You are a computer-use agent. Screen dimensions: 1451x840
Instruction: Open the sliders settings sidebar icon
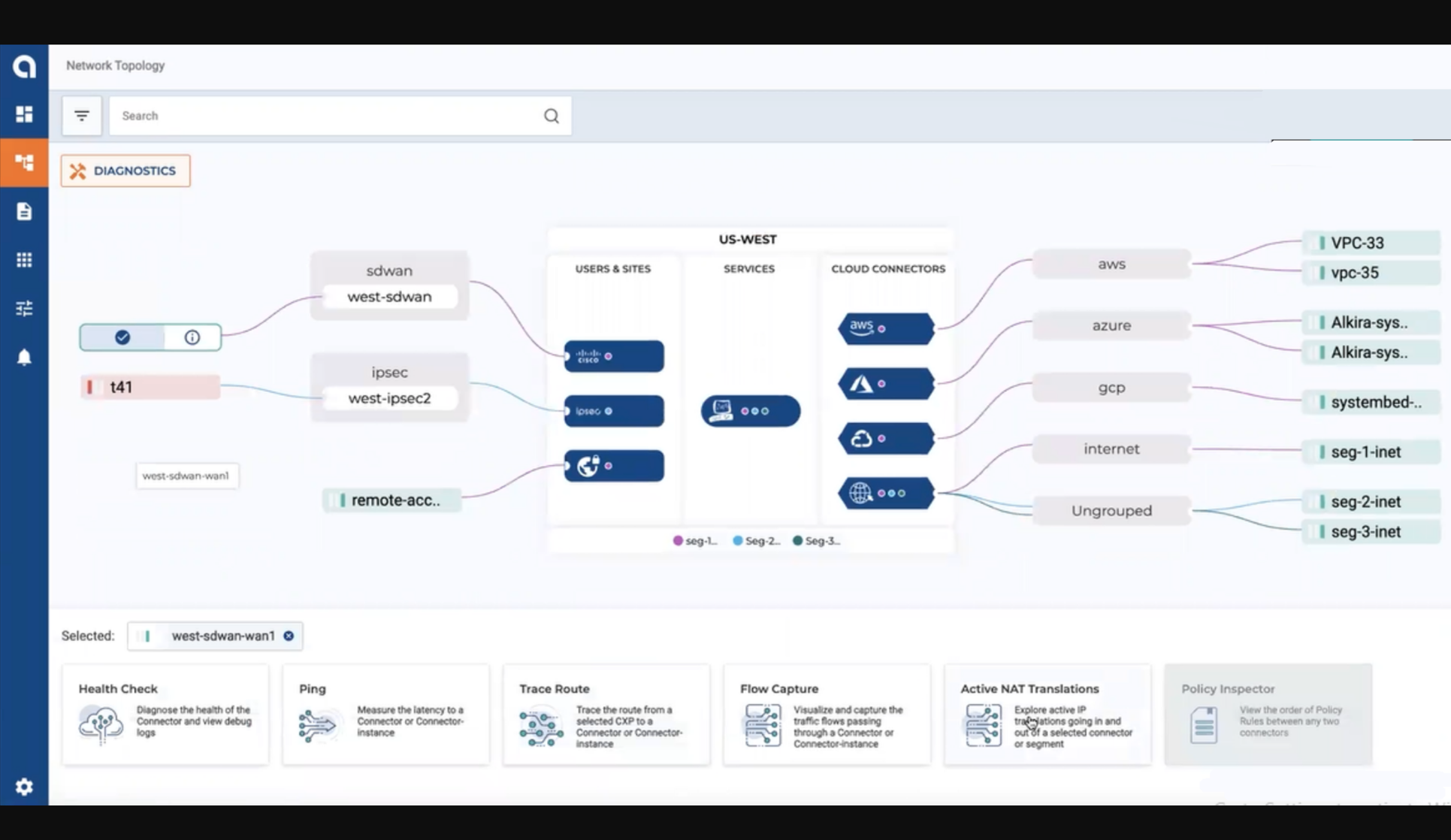[x=24, y=308]
